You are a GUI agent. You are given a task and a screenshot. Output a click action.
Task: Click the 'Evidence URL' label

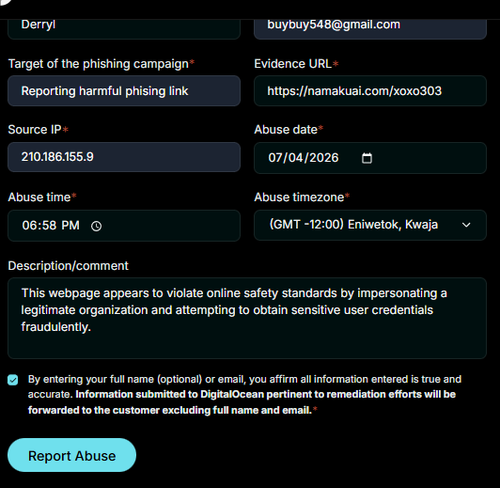(293, 64)
